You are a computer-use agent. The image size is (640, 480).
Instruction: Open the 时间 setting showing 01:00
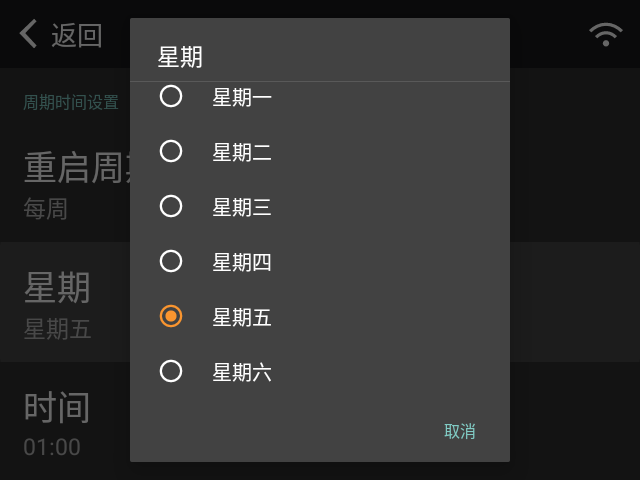click(65, 421)
